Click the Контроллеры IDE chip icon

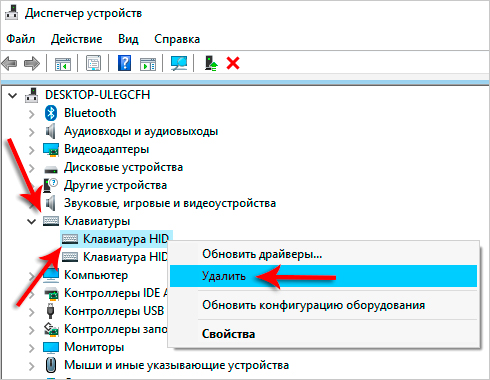(51, 293)
